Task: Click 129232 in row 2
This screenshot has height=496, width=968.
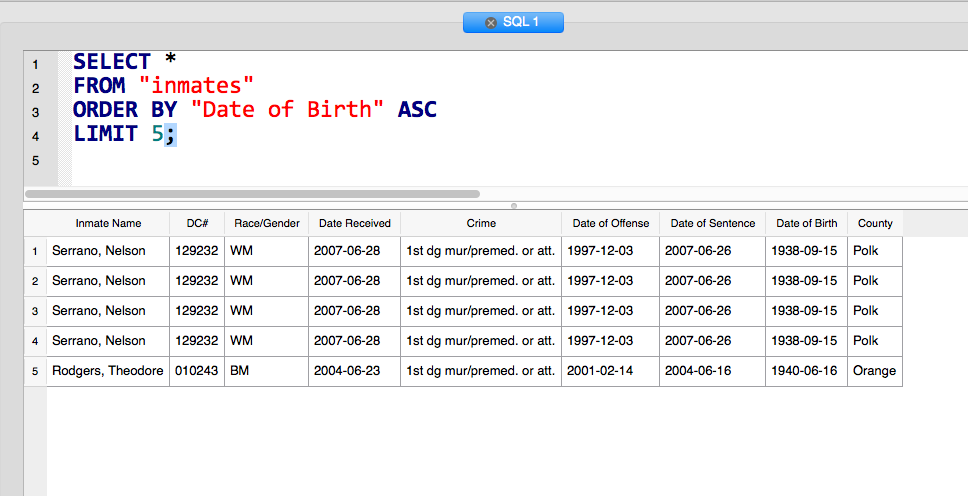Action: [x=196, y=280]
